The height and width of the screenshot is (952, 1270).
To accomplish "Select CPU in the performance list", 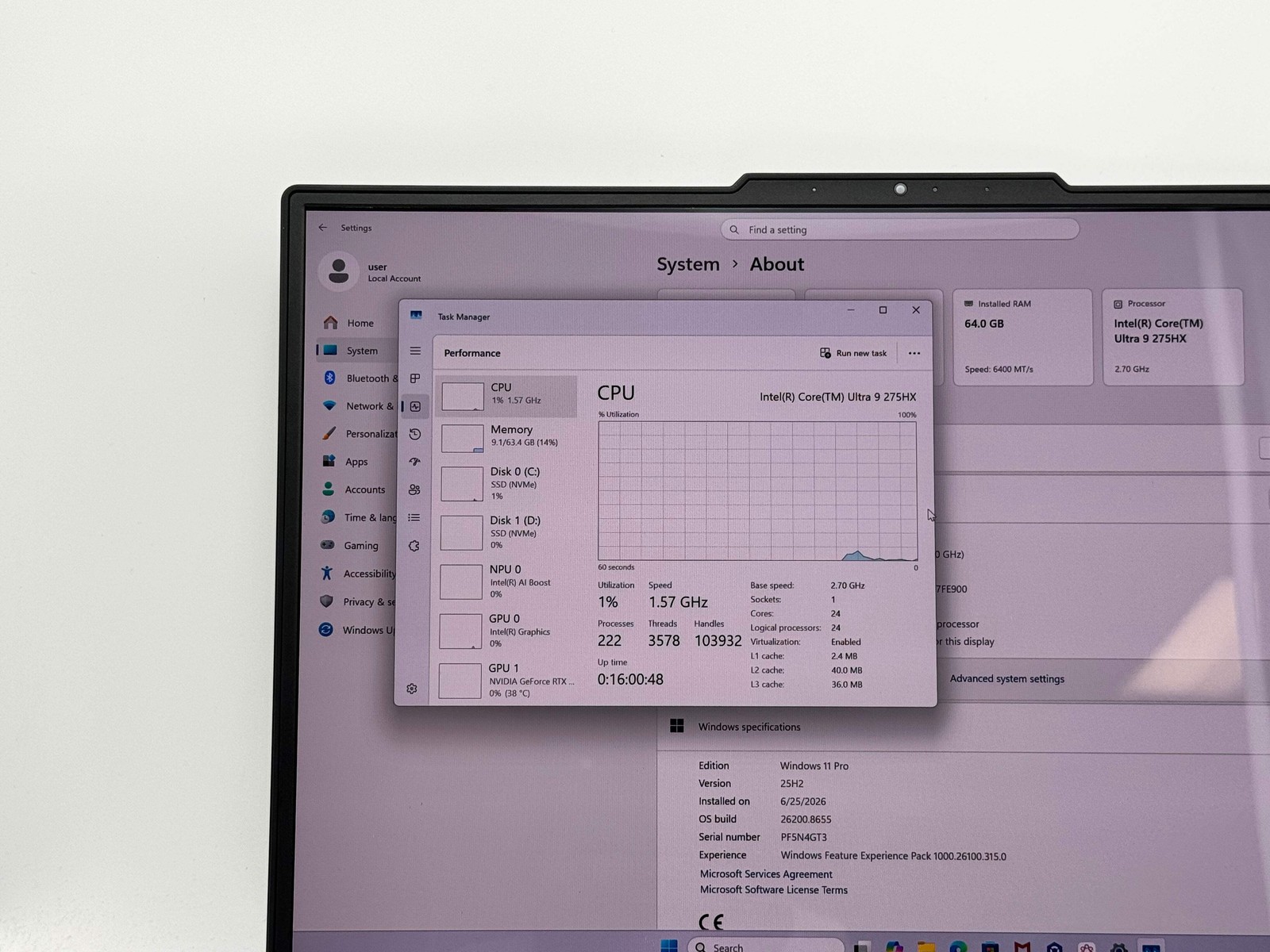I will [x=506, y=396].
